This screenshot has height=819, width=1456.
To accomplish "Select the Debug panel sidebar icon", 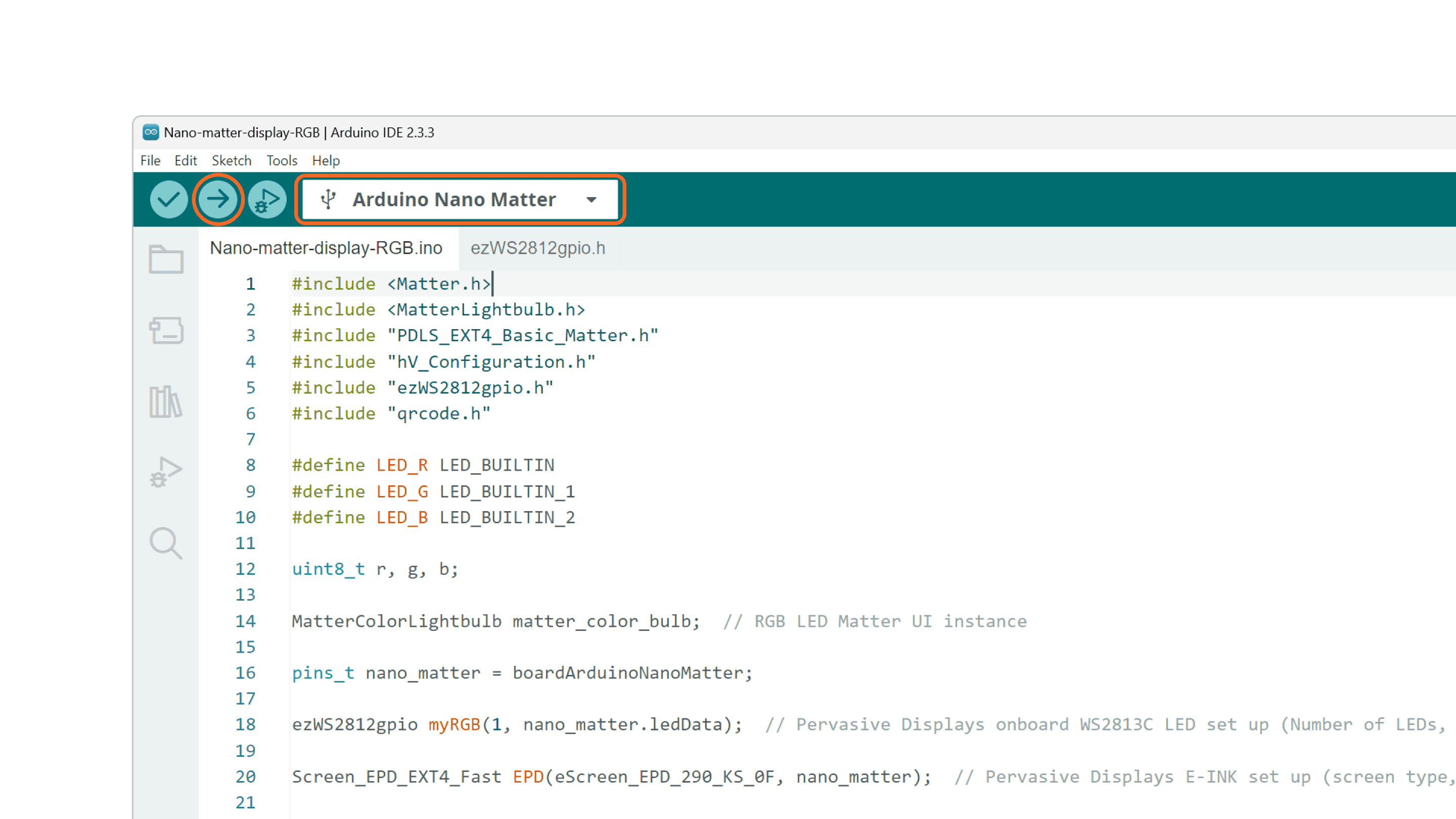I will [x=166, y=473].
